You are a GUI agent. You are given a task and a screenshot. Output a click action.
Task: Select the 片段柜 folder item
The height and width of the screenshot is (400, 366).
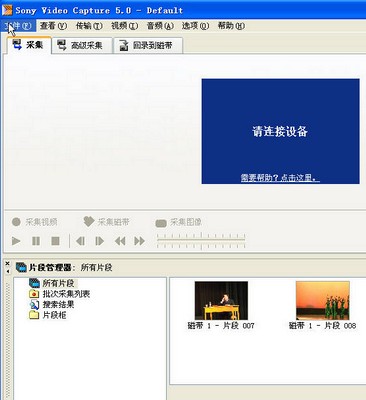[x=48, y=315]
